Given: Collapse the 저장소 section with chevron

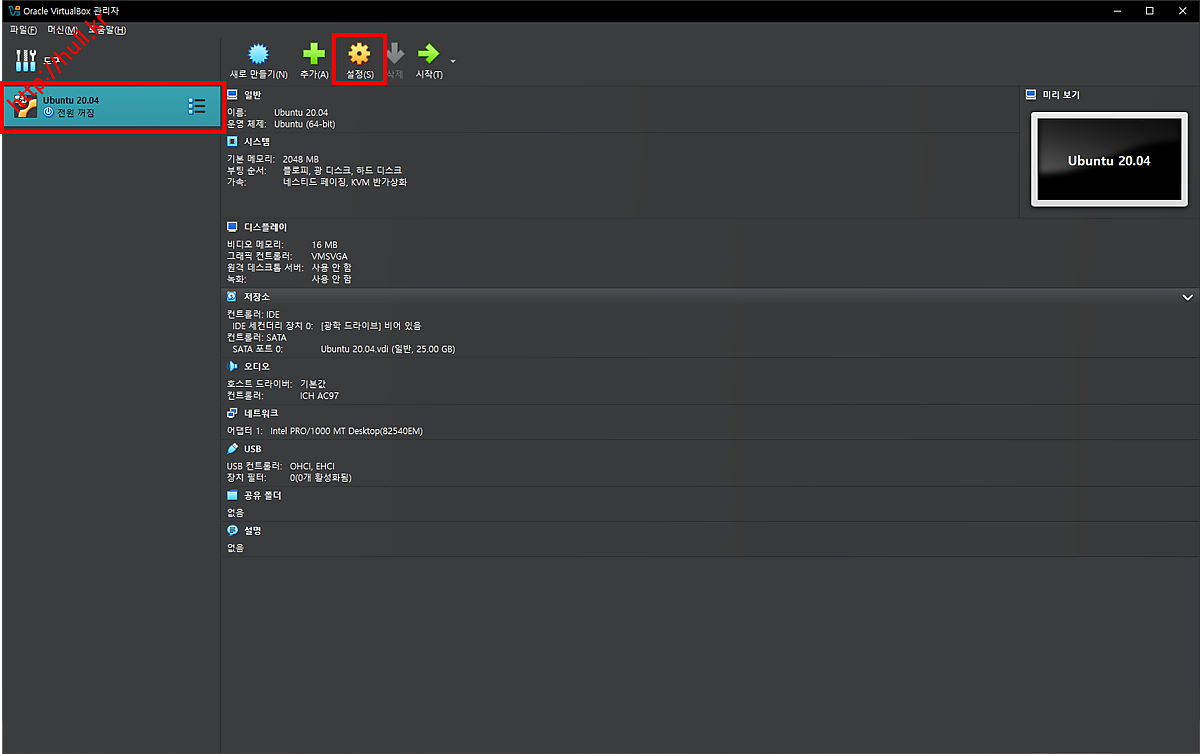Looking at the screenshot, I should [1188, 298].
